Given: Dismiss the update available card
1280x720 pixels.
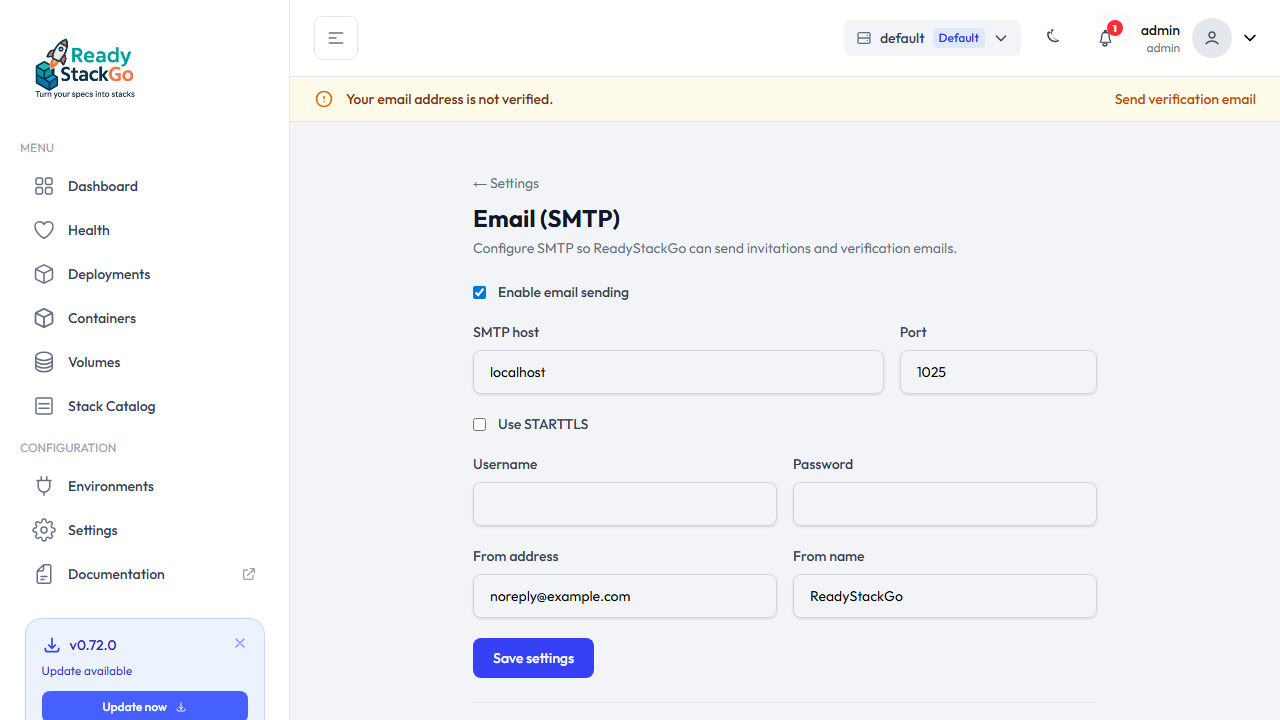Looking at the screenshot, I should 240,643.
